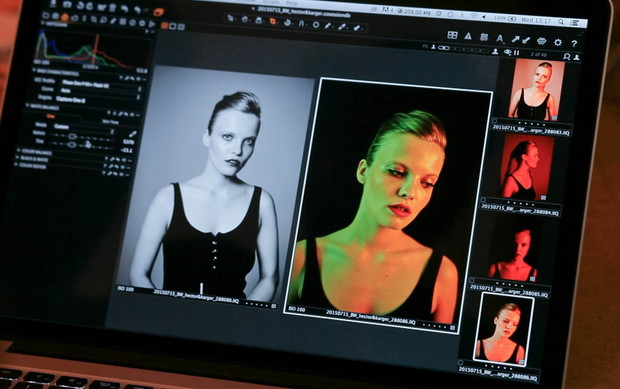
Task: Click the Tint value -13.1
Action: [127, 150]
